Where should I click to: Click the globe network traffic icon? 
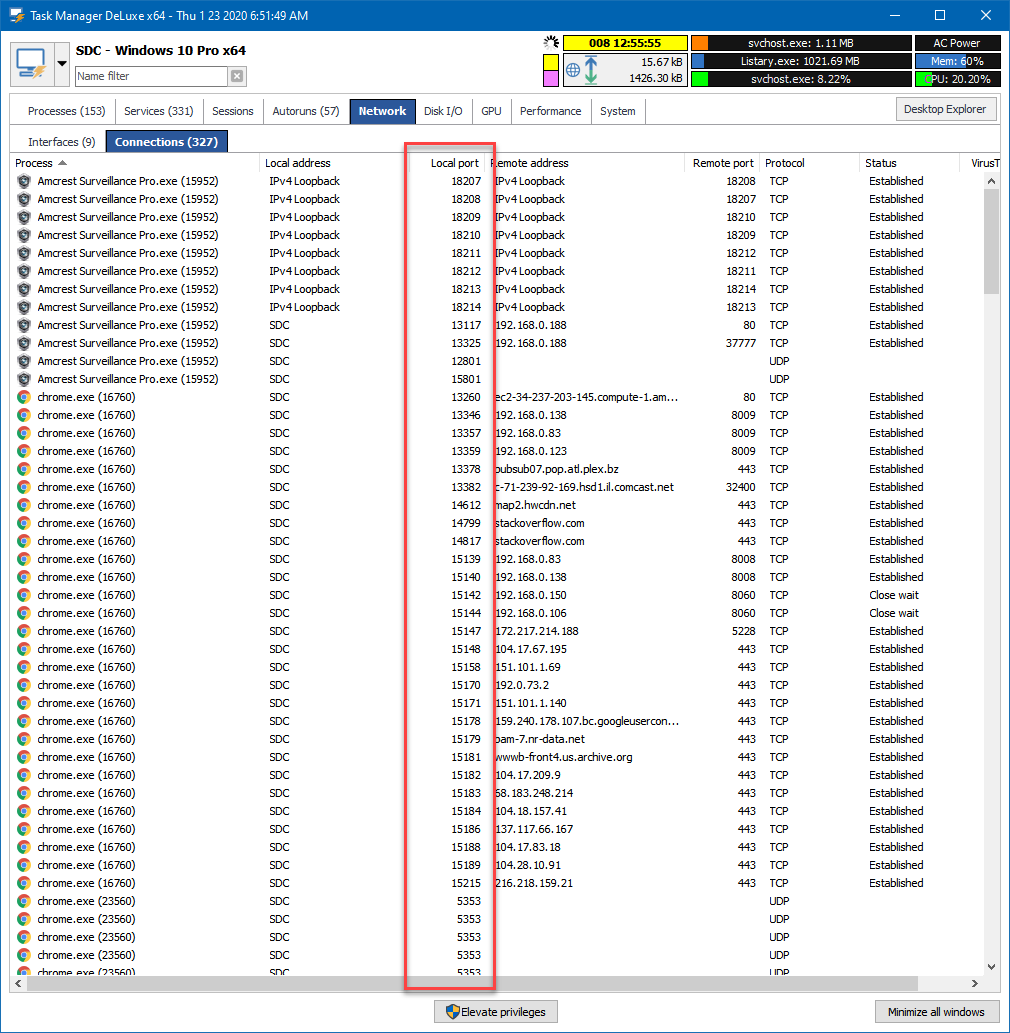[x=573, y=70]
